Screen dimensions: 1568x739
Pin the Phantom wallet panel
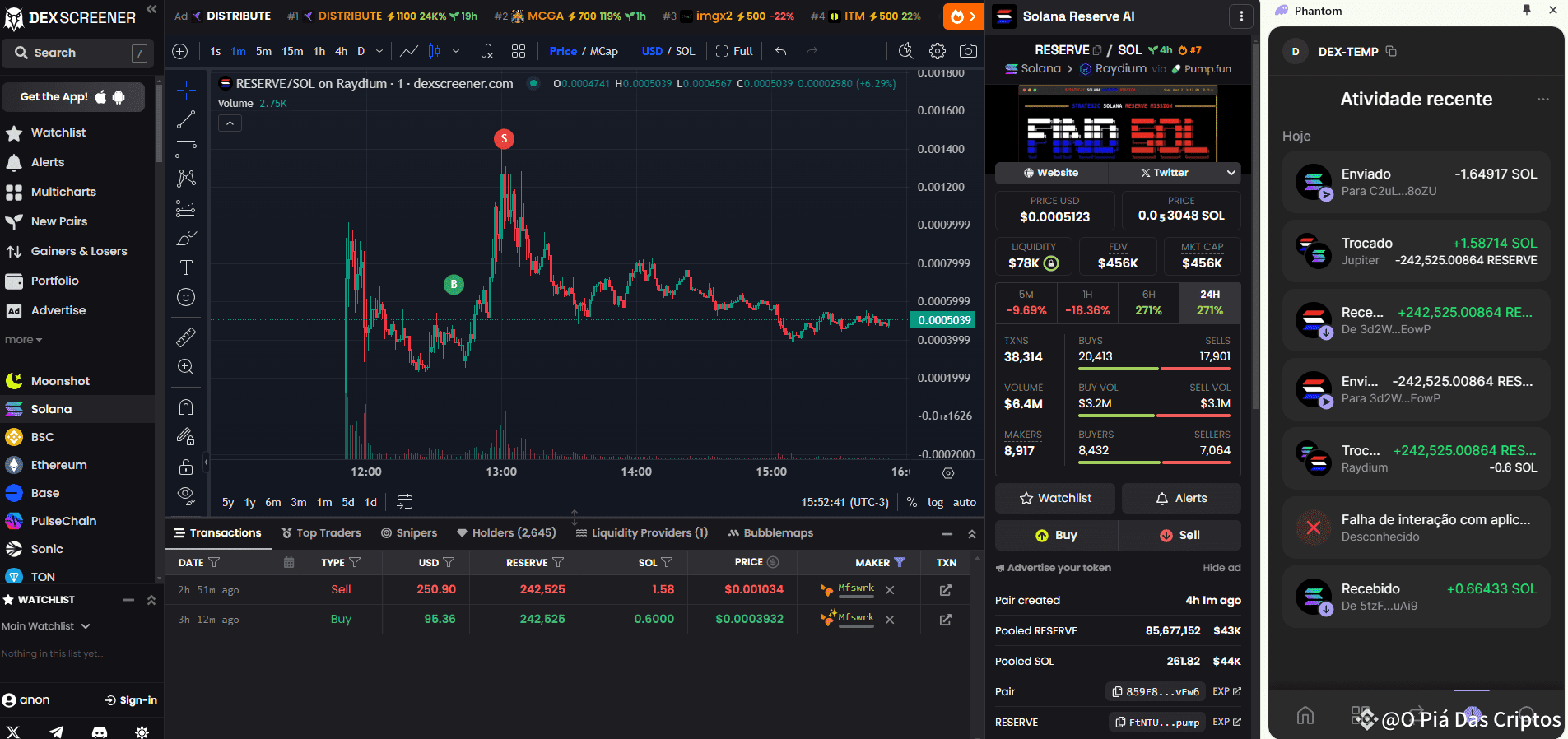click(x=1527, y=10)
